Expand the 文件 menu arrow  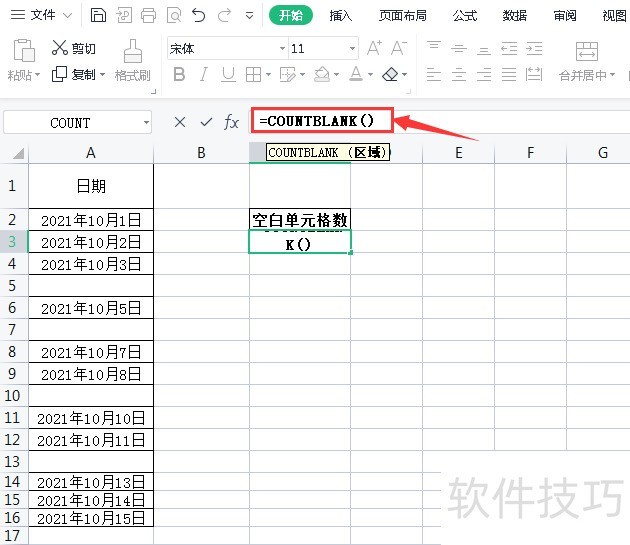(68, 16)
